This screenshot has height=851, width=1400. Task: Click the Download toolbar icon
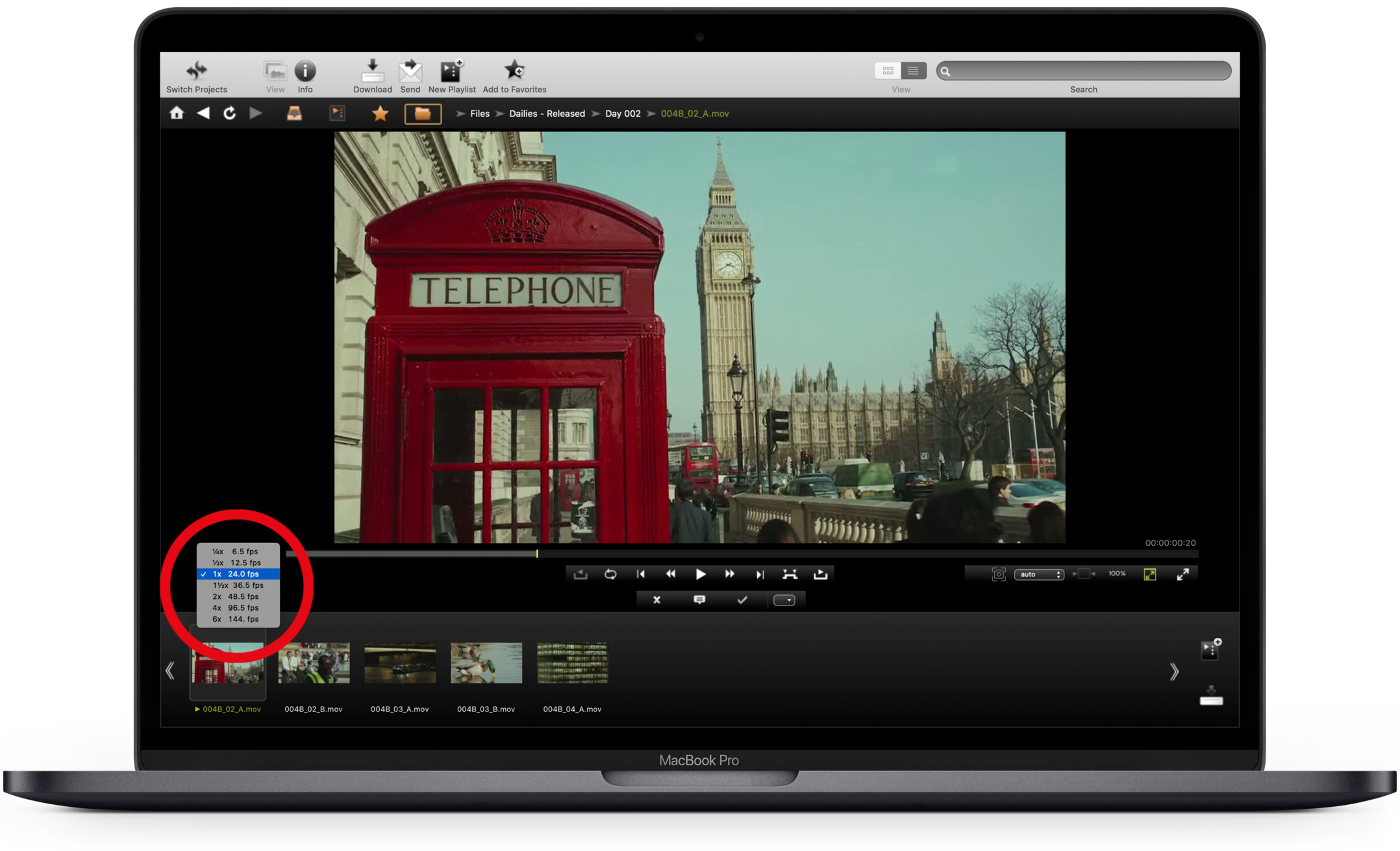372,71
